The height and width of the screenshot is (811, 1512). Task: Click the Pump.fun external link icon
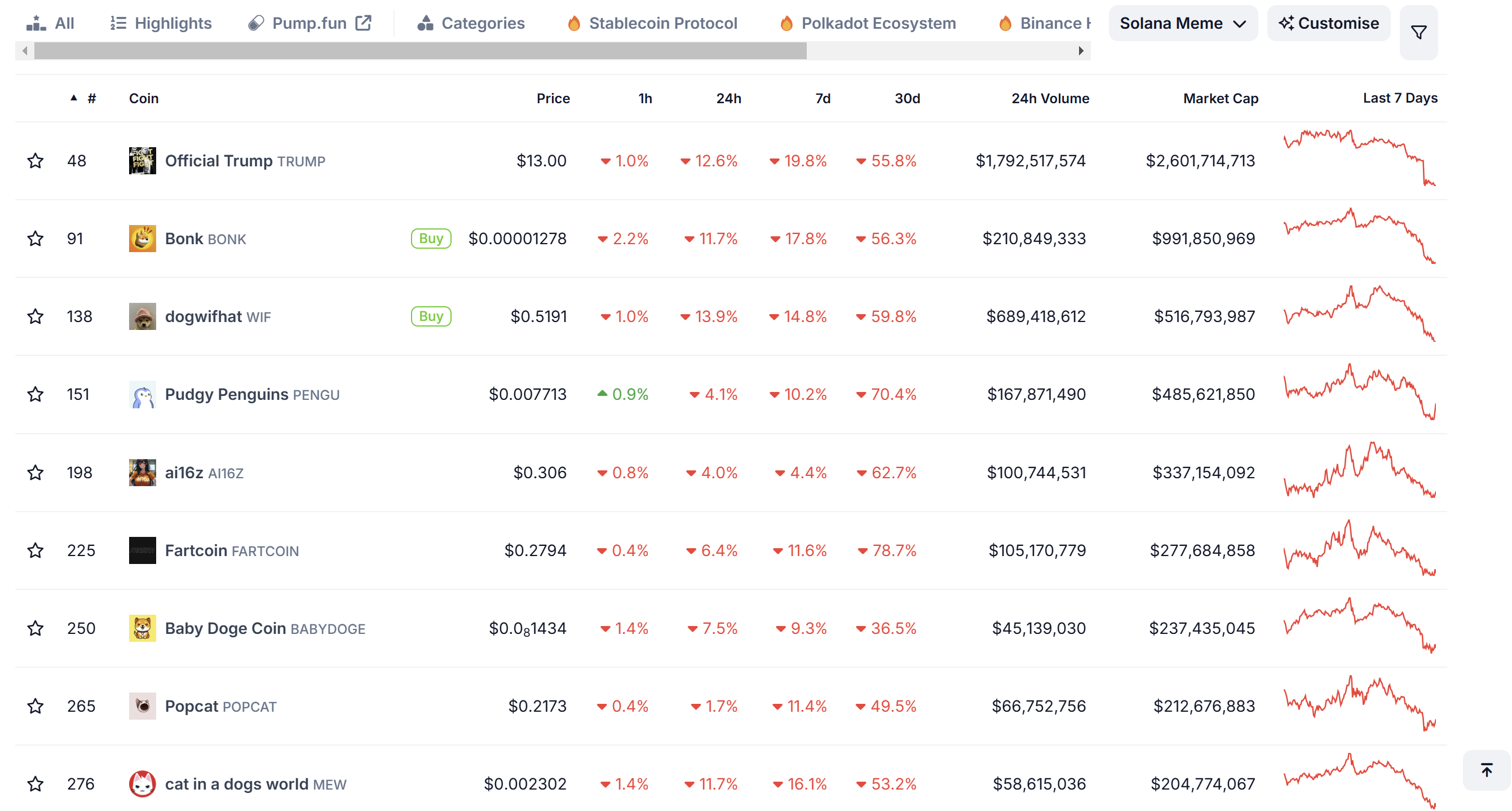pos(363,23)
